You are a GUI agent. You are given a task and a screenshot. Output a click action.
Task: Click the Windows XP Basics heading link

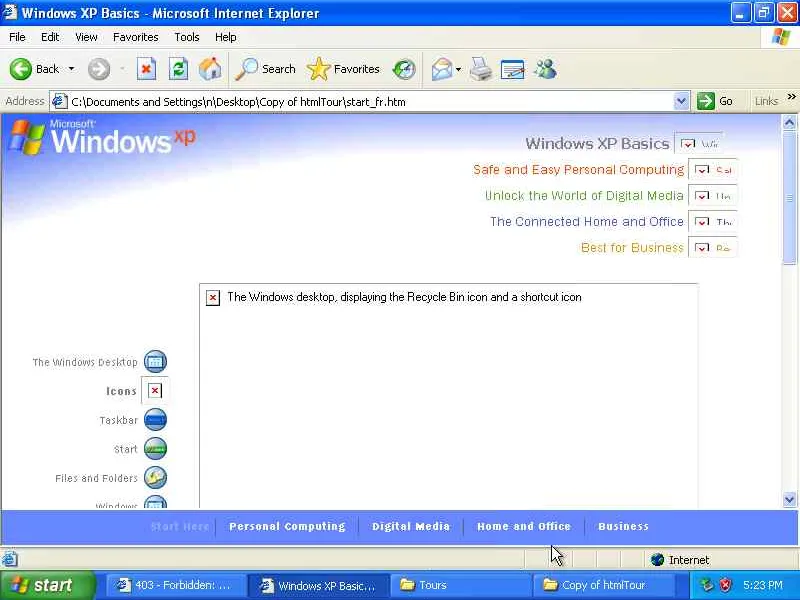pos(597,144)
